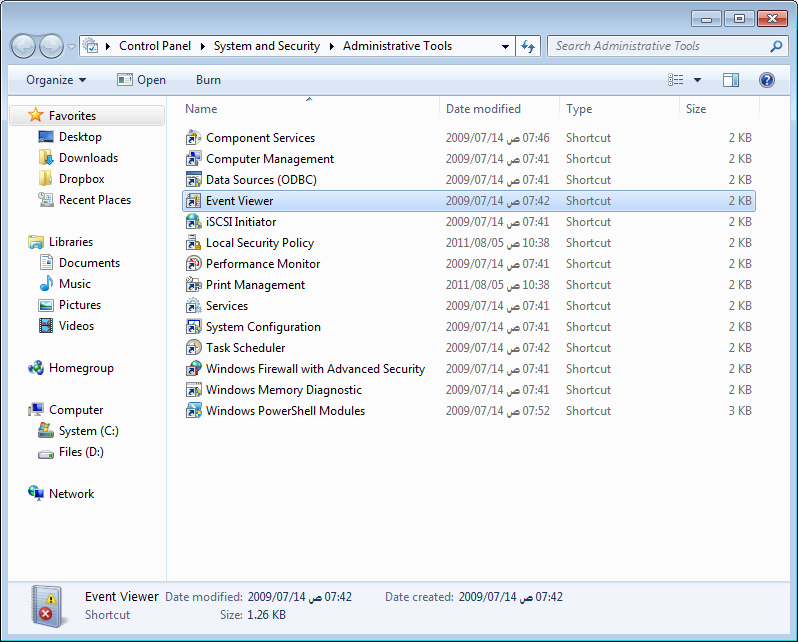Screen dimensions: 798x642
Task: Toggle the preview pane button
Action: tap(731, 80)
